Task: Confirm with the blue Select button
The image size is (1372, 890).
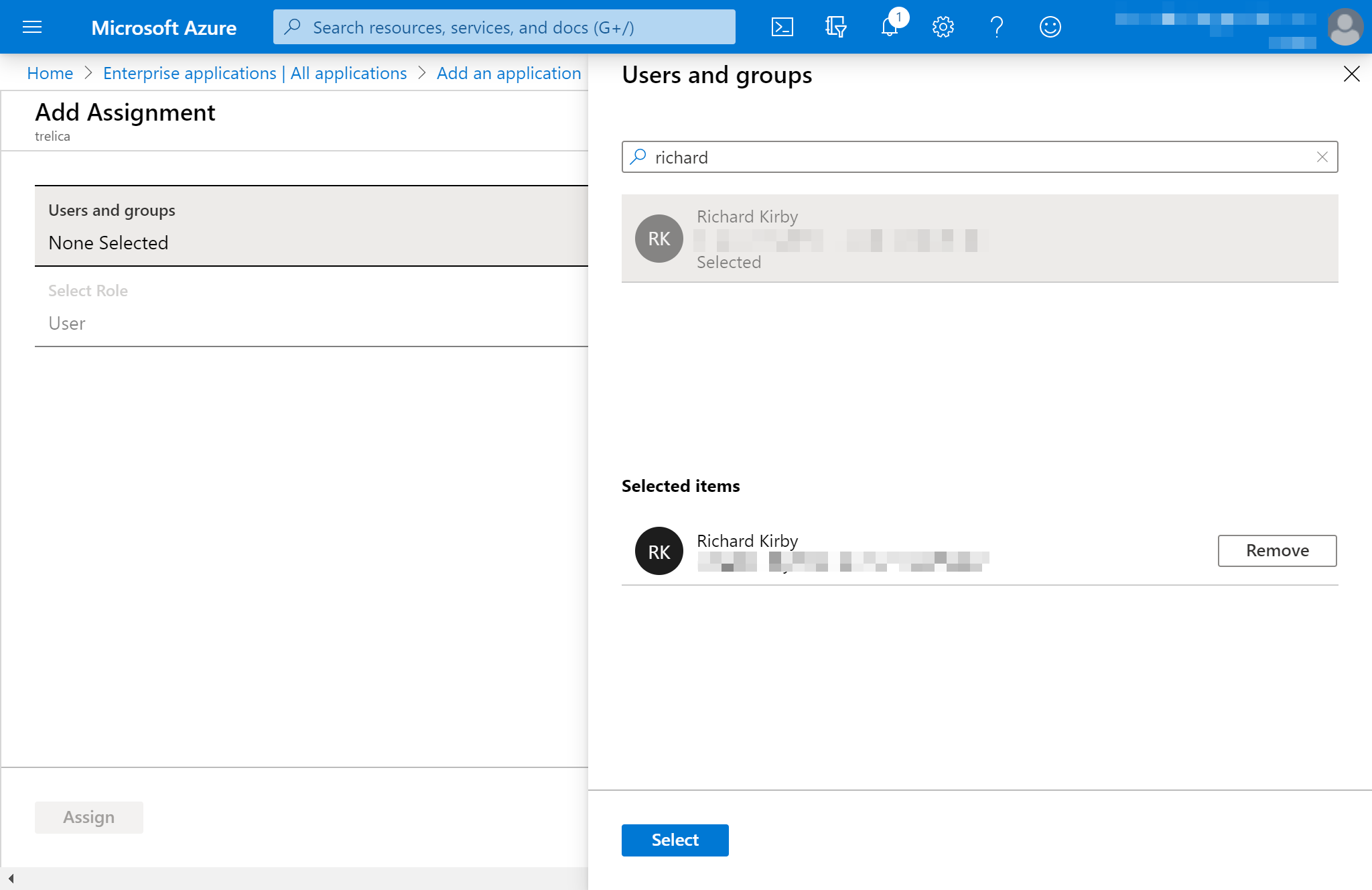Action: pyautogui.click(x=675, y=840)
